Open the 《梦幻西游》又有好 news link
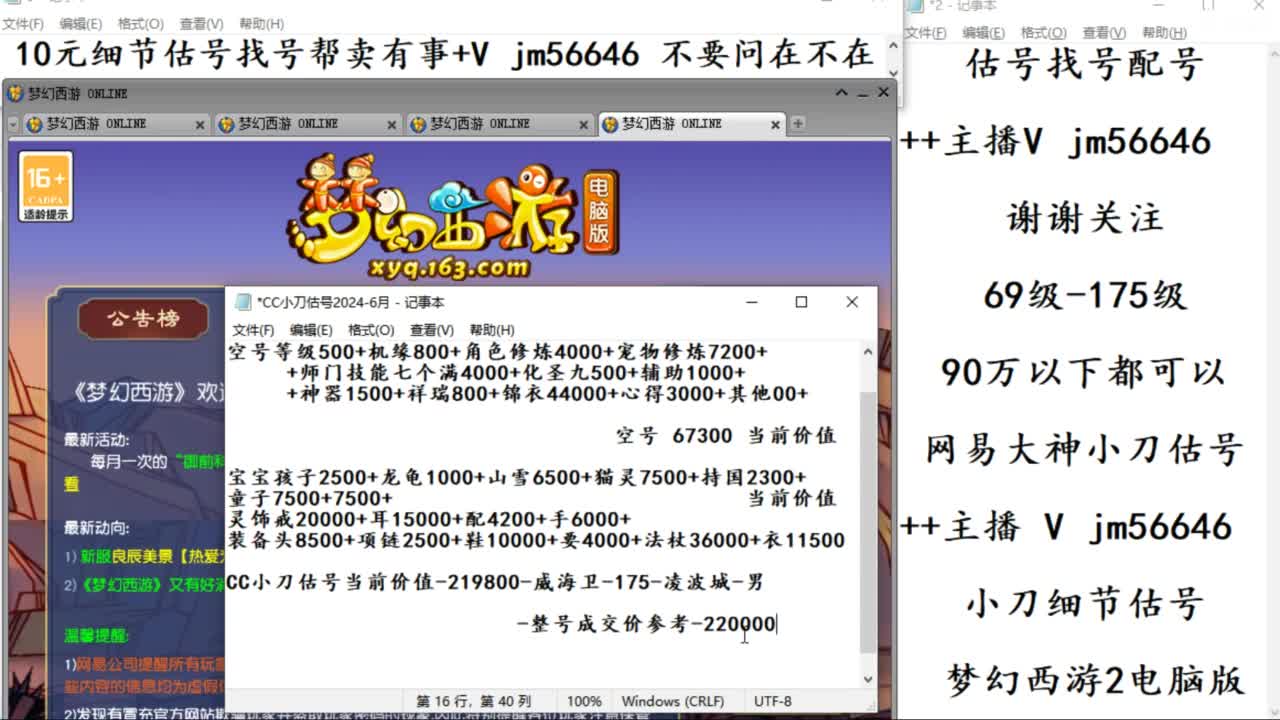Screen dimensions: 1280x720 point(151,585)
